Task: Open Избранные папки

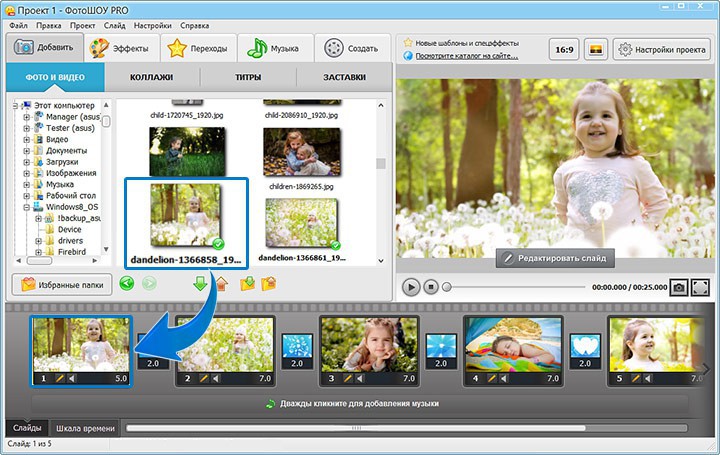Action: point(62,285)
